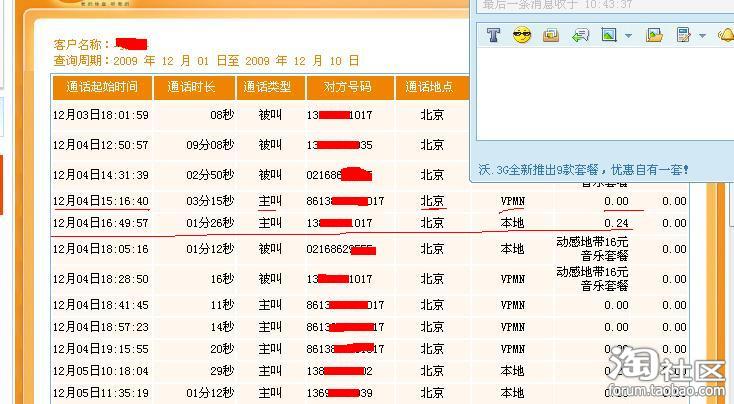Select the 12月04日15:16:40 call time cell
The width and height of the screenshot is (734, 404).
click(x=101, y=201)
